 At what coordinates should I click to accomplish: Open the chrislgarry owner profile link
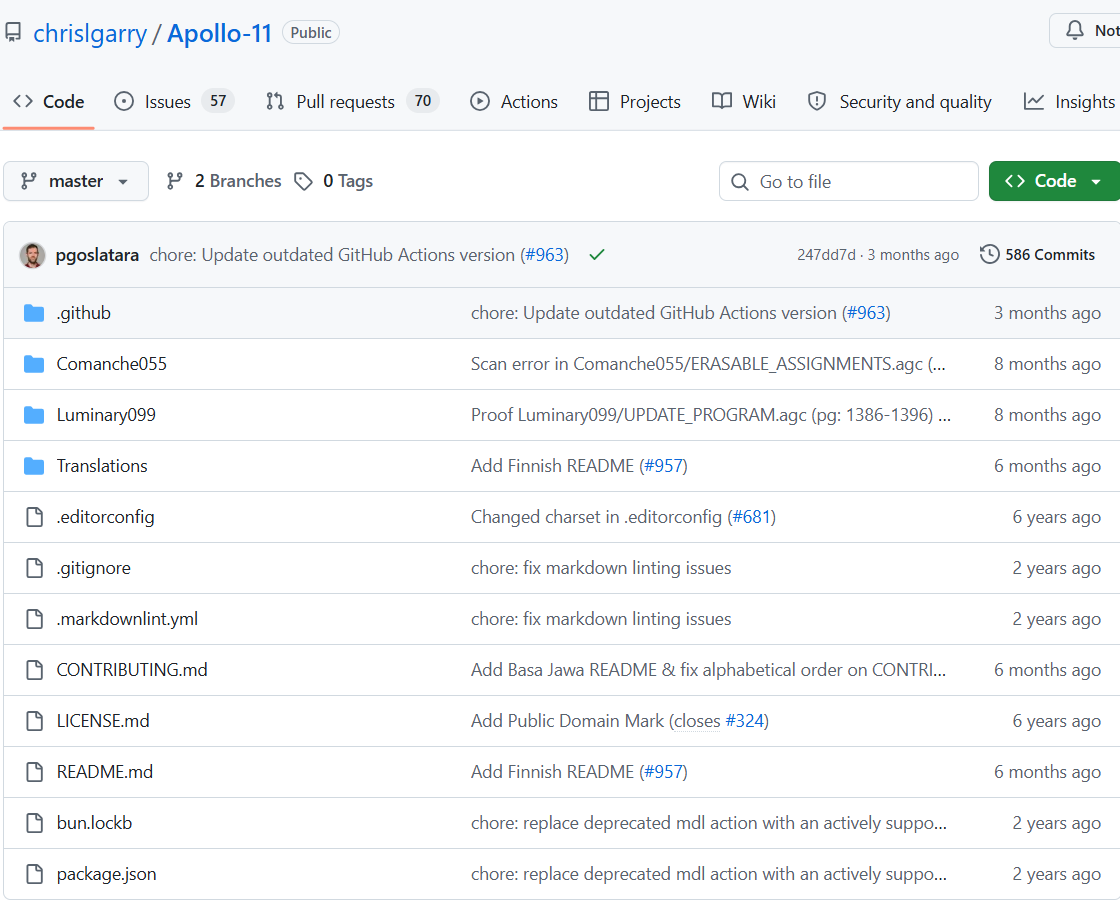tap(89, 33)
